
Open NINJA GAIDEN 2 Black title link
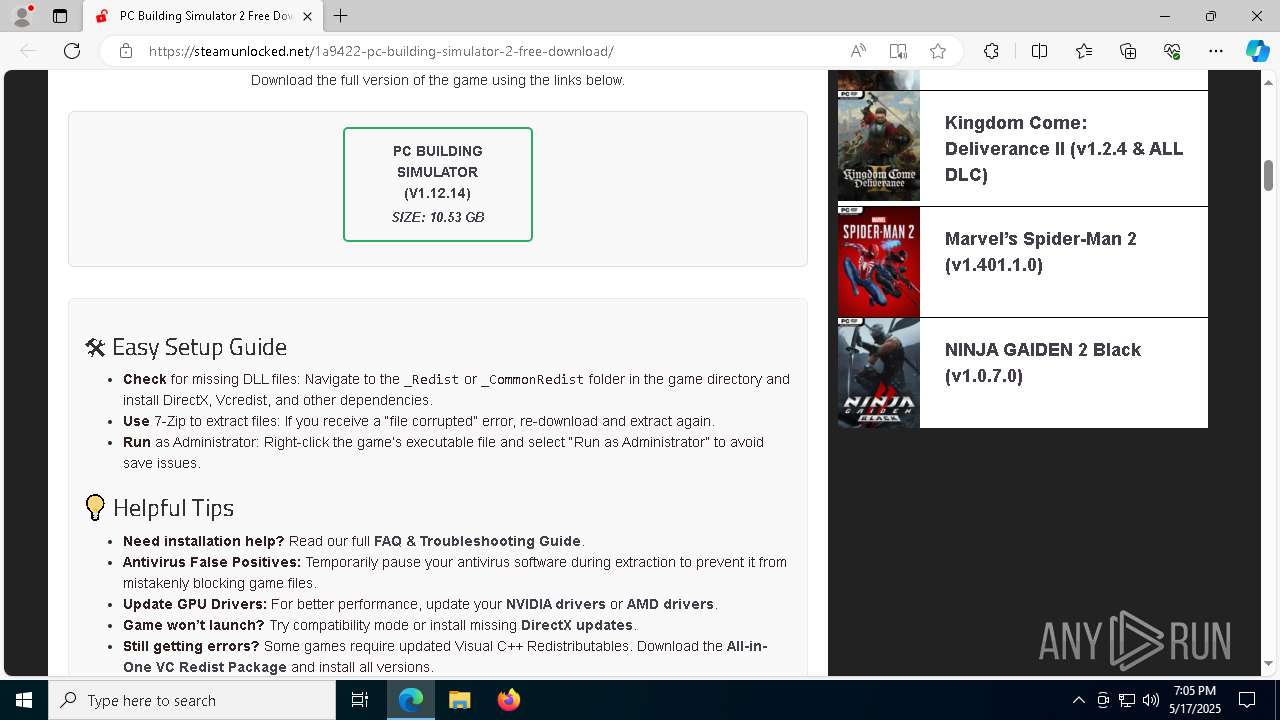click(x=1043, y=363)
